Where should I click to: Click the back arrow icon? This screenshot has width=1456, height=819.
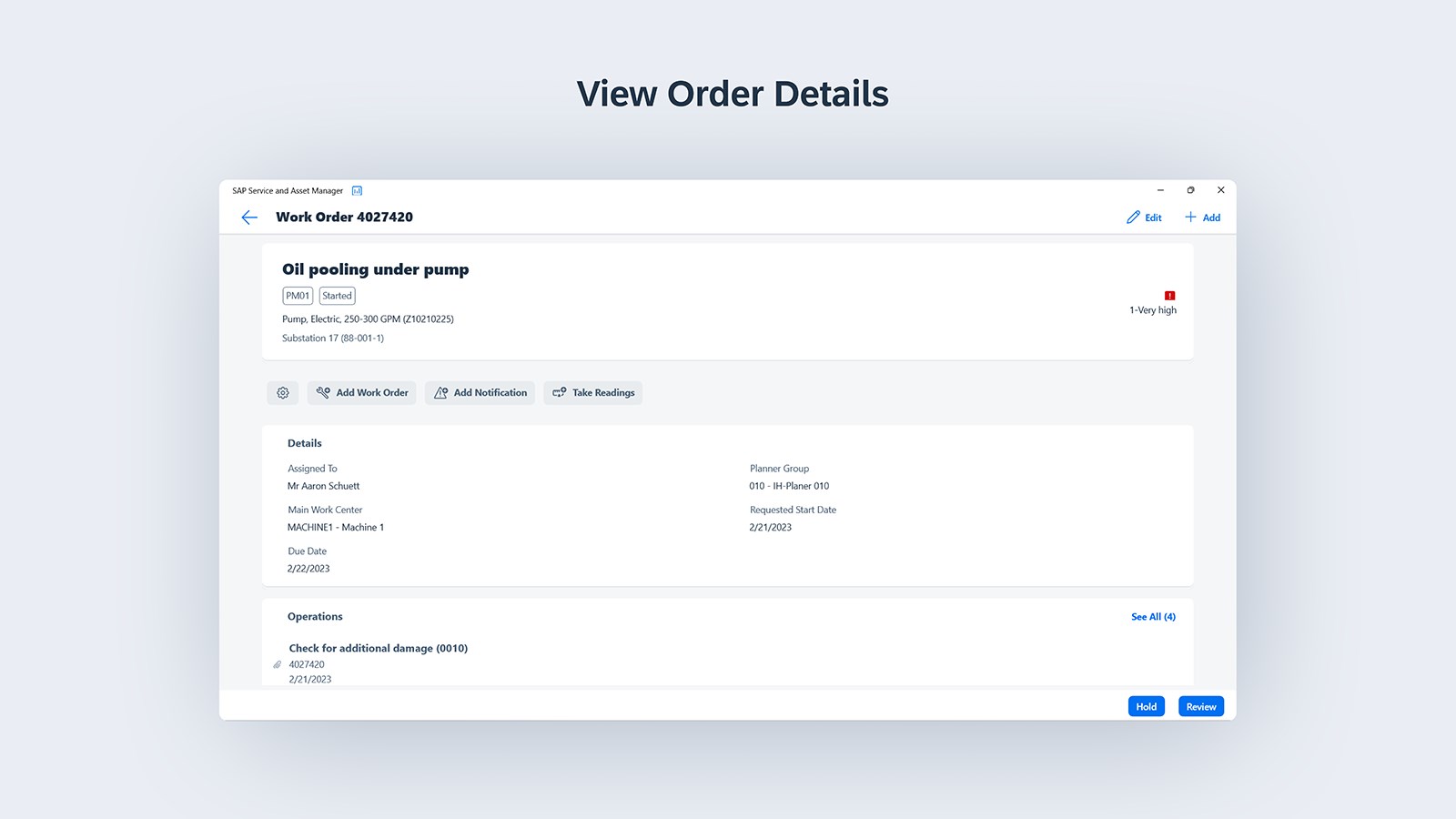pyautogui.click(x=249, y=217)
